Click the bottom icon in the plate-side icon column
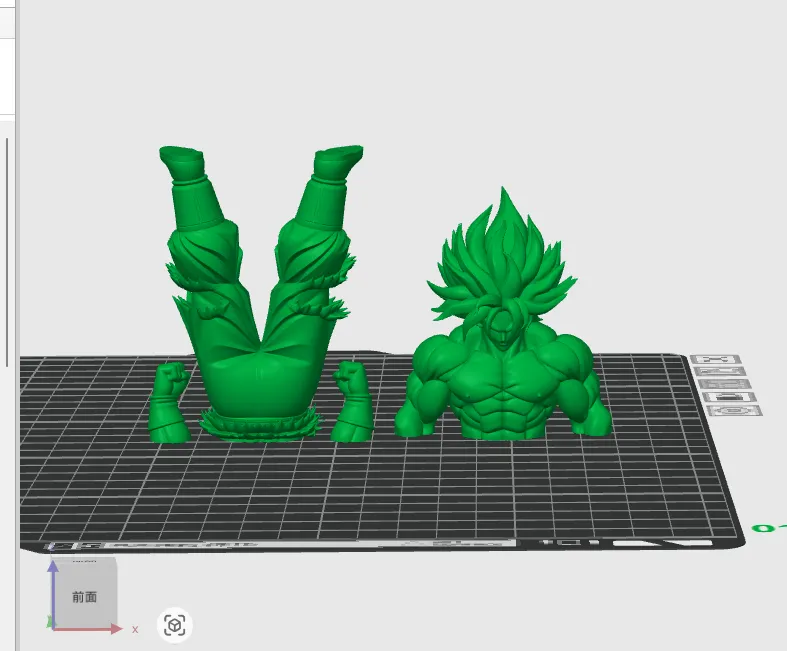The width and height of the screenshot is (787, 651). point(734,411)
